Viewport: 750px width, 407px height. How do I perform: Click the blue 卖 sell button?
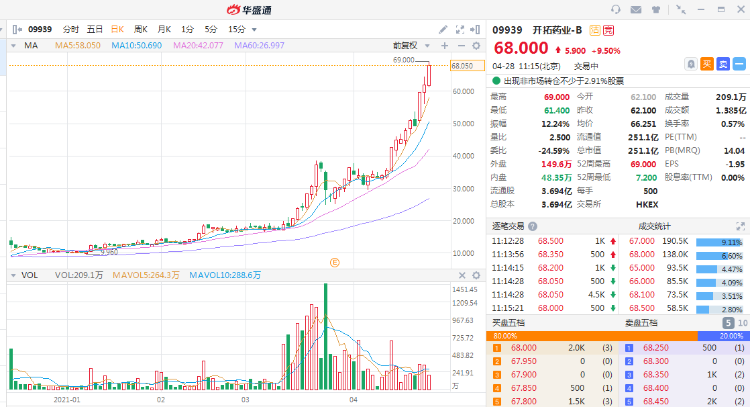click(x=723, y=64)
